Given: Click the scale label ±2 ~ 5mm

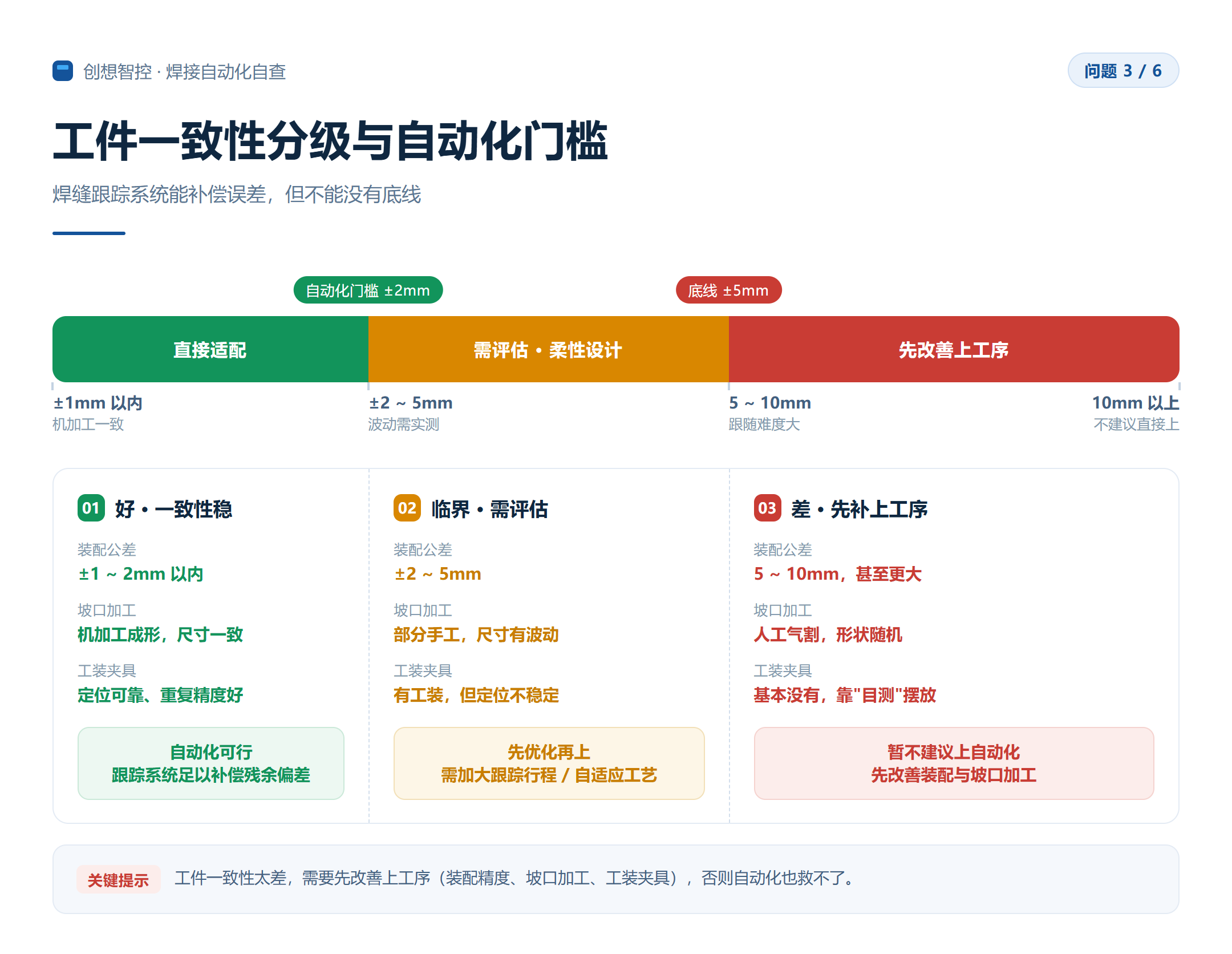Looking at the screenshot, I should click(x=411, y=403).
